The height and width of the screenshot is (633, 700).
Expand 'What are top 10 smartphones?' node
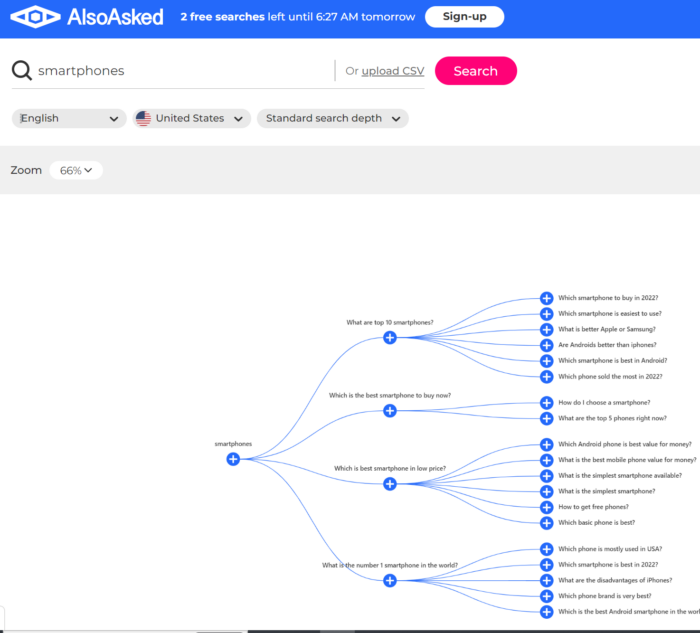[x=390, y=338]
